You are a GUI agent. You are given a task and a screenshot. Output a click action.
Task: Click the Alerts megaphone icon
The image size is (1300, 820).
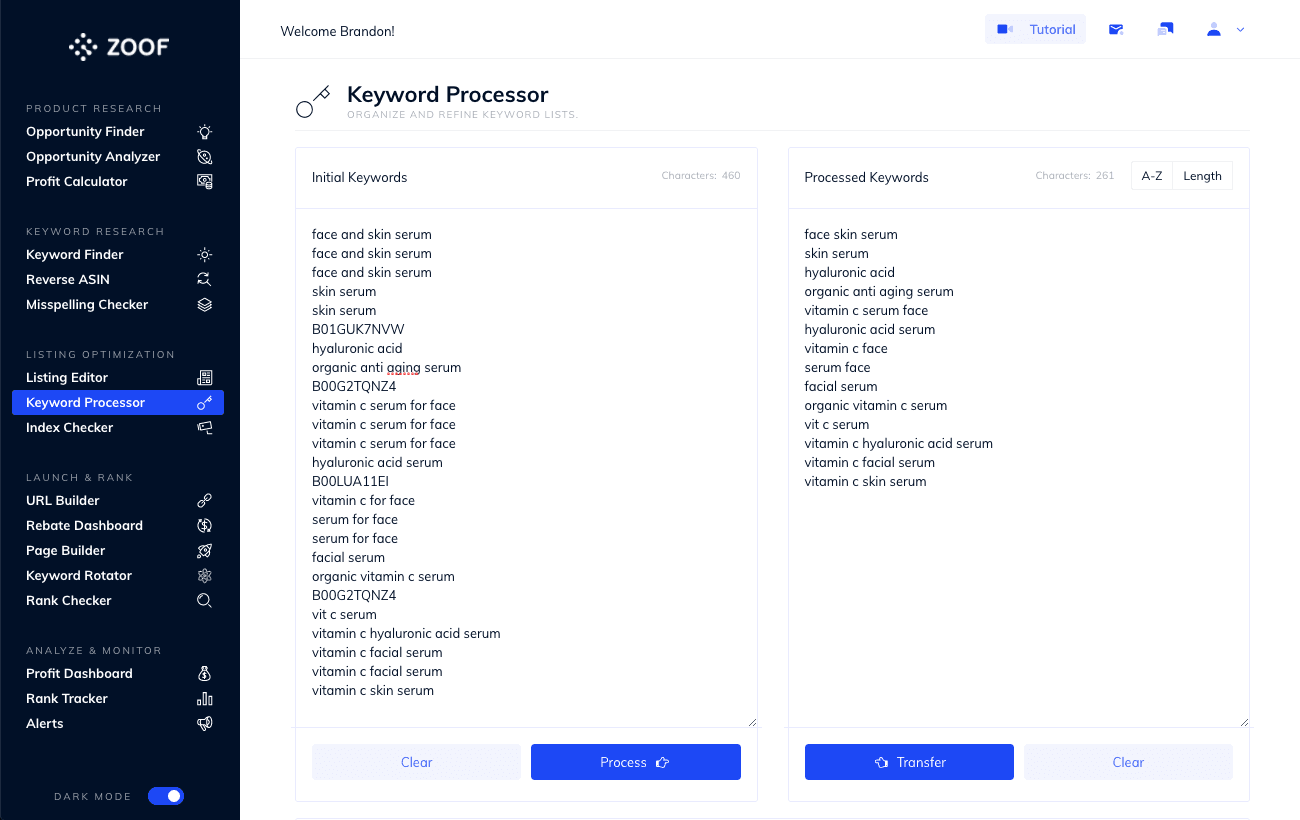(x=204, y=724)
